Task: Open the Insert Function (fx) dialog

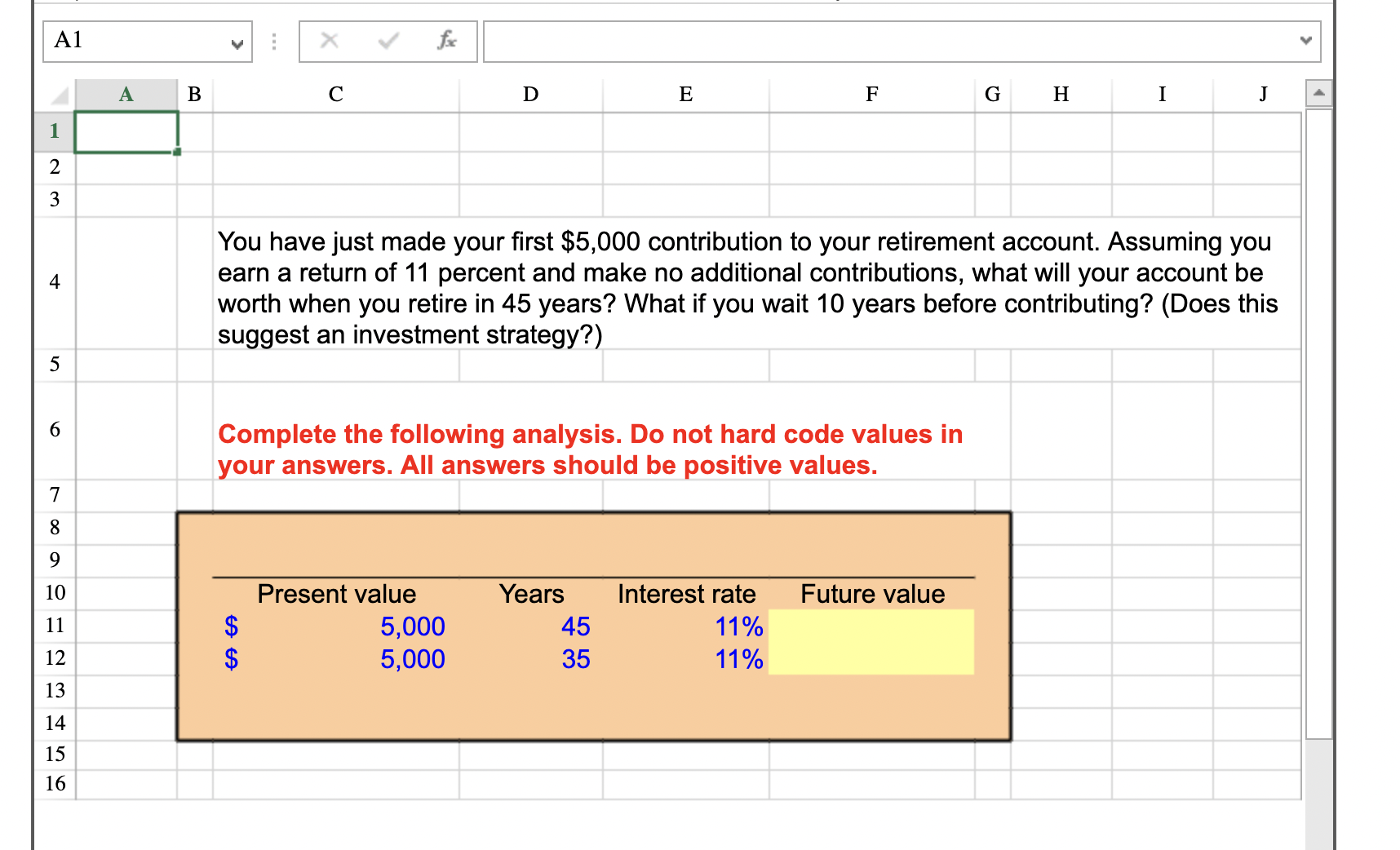Action: [x=445, y=41]
